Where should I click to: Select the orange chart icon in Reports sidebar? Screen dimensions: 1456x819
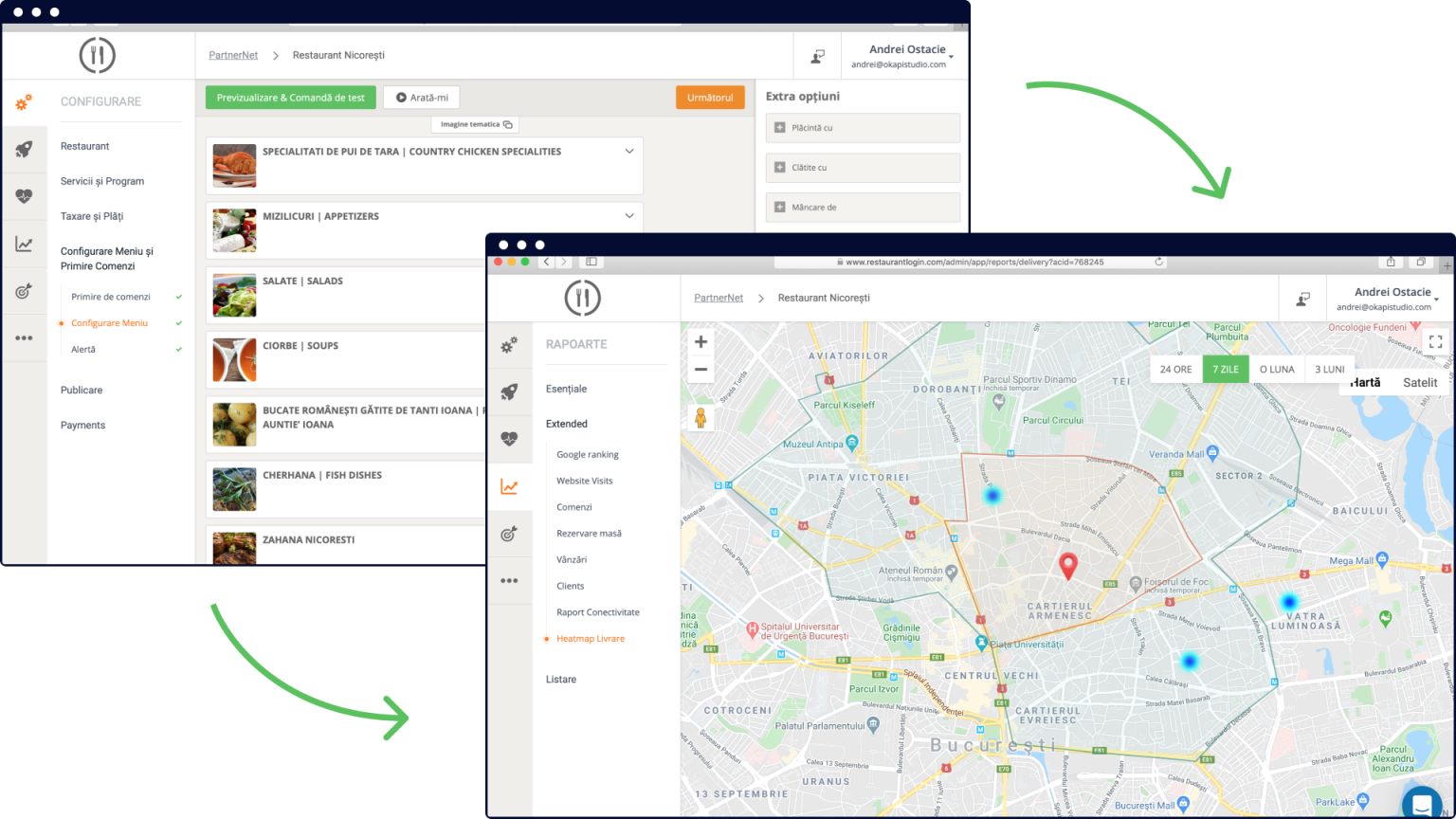click(509, 487)
